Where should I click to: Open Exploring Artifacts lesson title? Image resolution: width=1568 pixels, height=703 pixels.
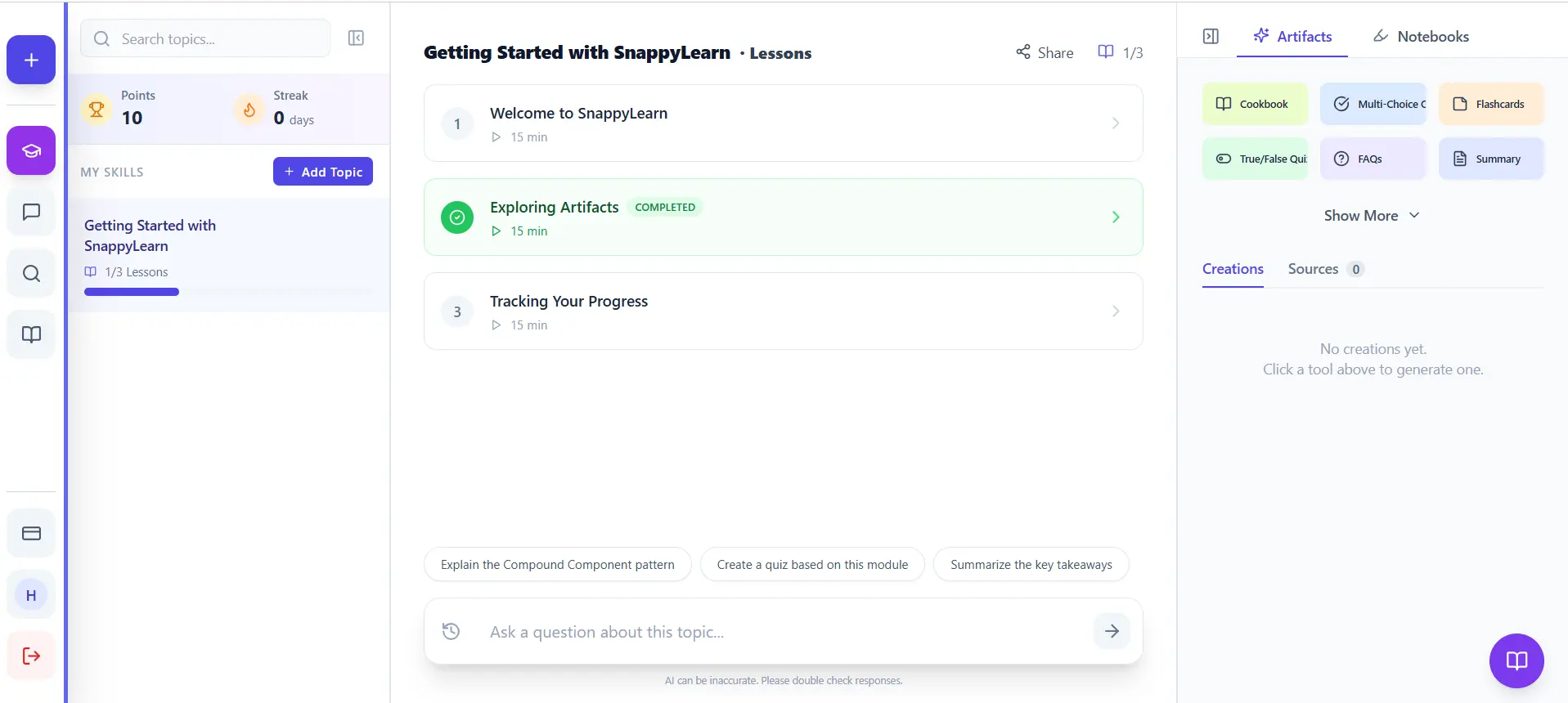point(555,208)
